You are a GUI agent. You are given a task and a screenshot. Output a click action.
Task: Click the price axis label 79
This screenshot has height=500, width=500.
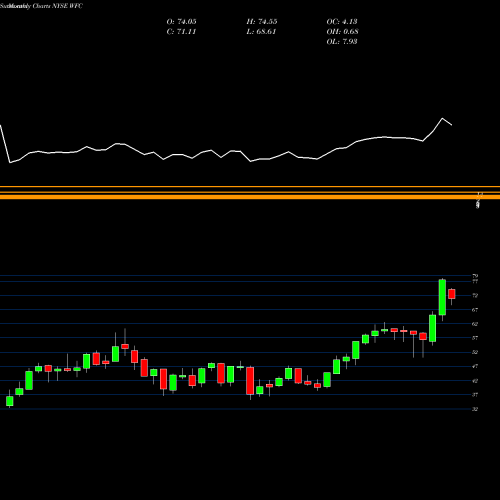point(475,276)
